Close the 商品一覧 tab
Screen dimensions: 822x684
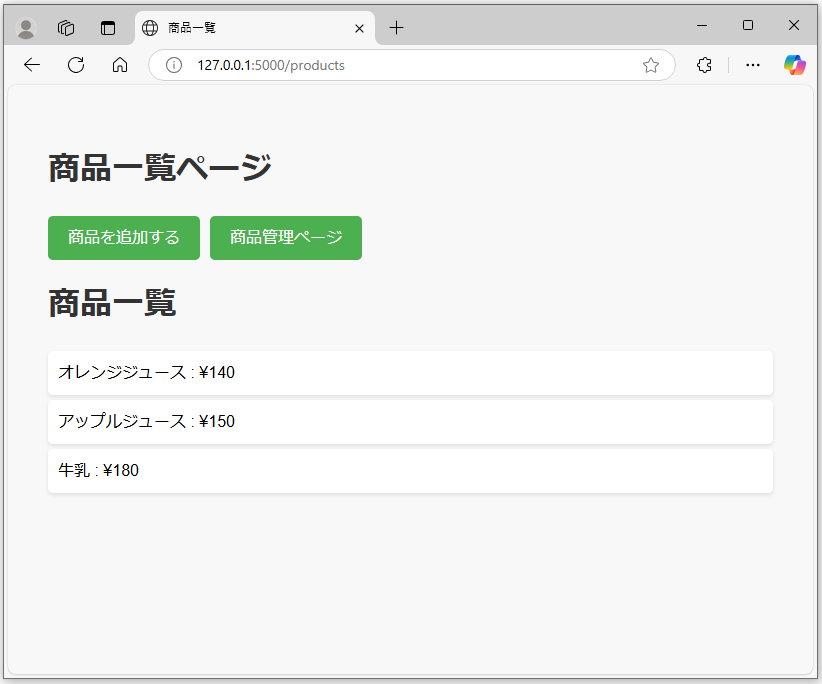(x=359, y=28)
